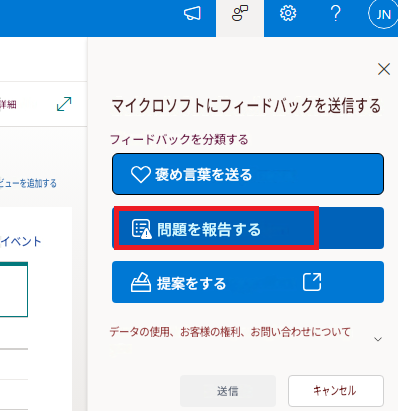
Task: Click external link icon on 提案をする
Action: (312, 282)
